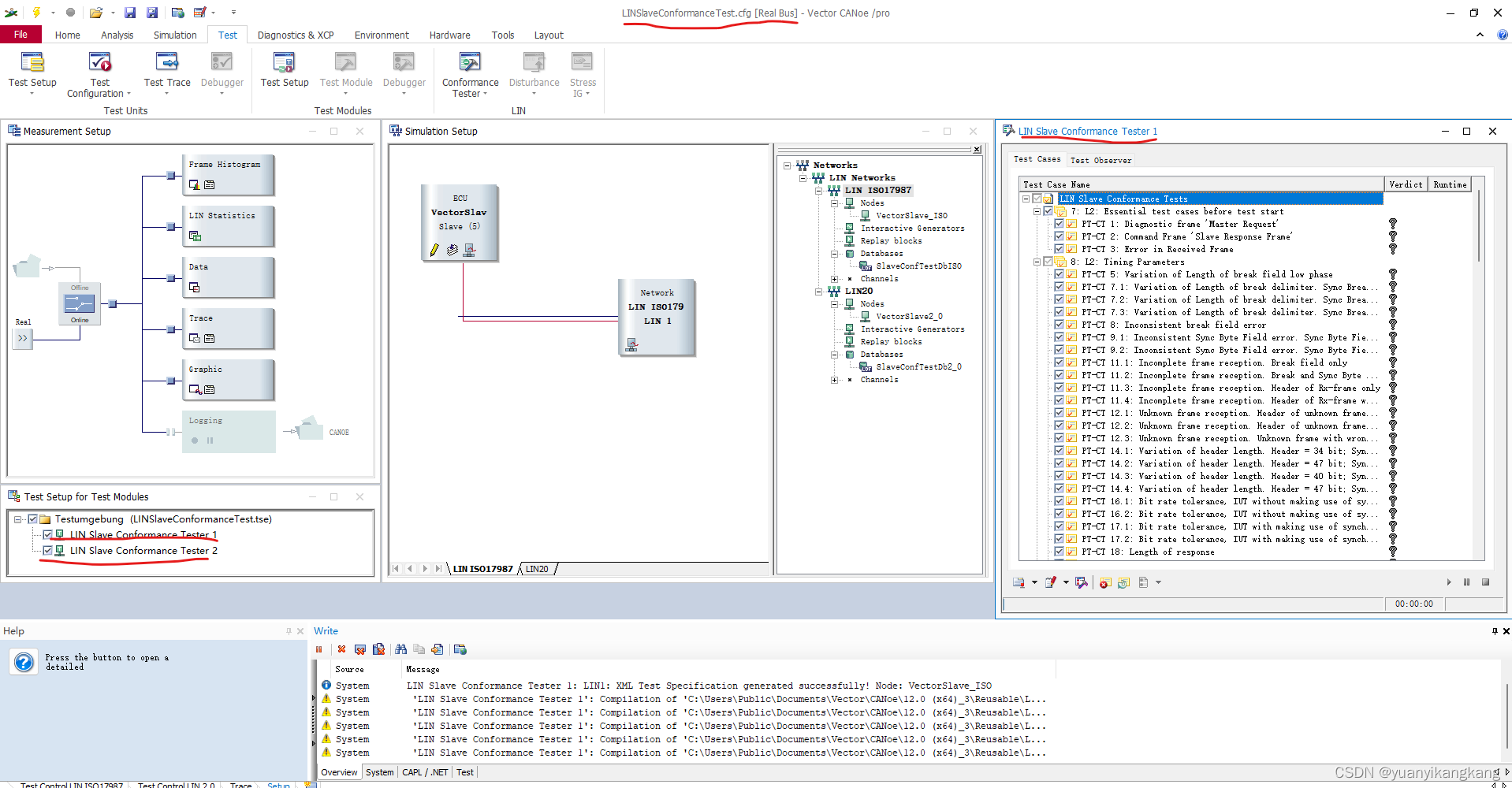The width and height of the screenshot is (1512, 788).
Task: Toggle checkbox for PT-CT 1 Diagnostic frame test
Action: pyautogui.click(x=1059, y=224)
